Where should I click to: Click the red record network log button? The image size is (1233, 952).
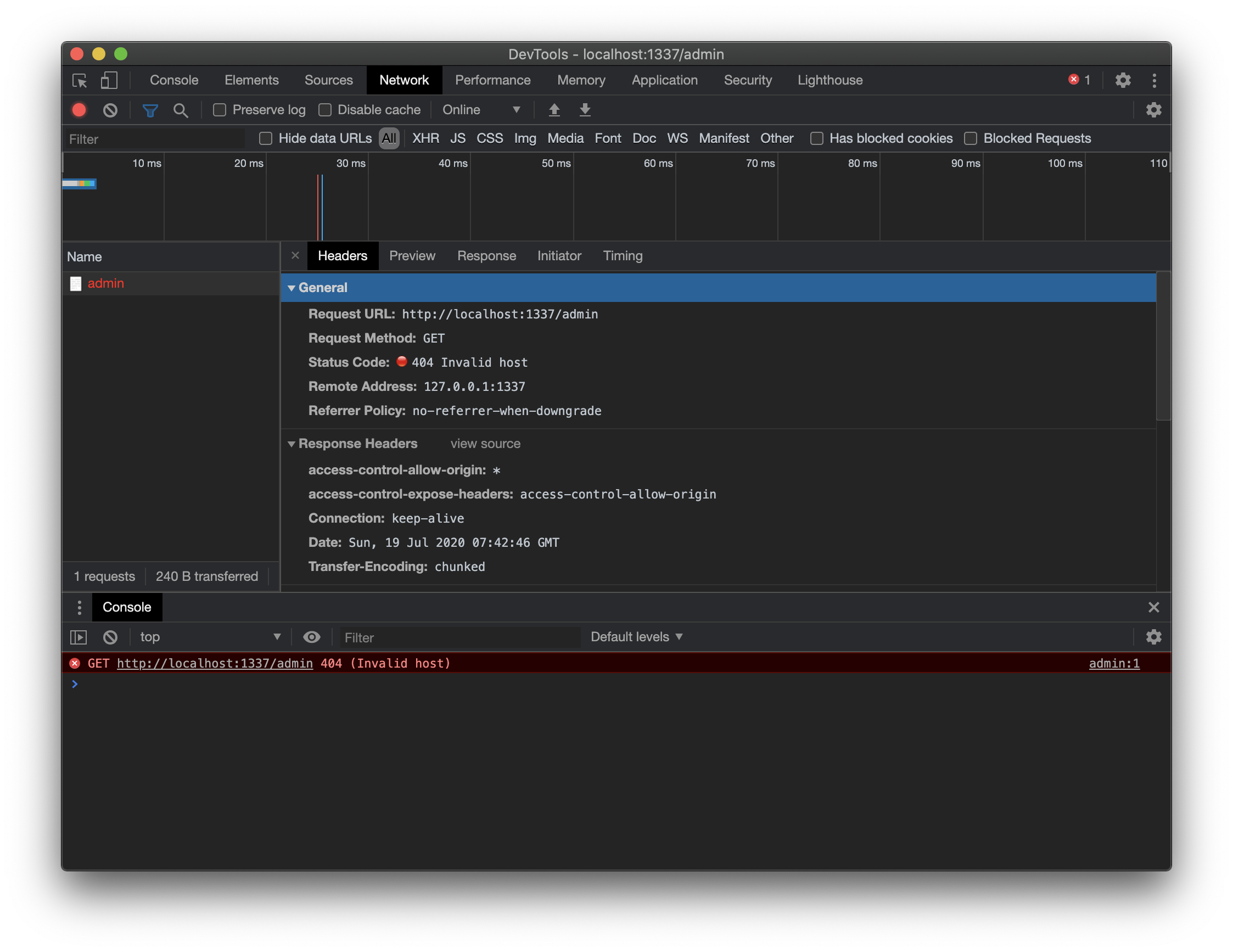(79, 110)
